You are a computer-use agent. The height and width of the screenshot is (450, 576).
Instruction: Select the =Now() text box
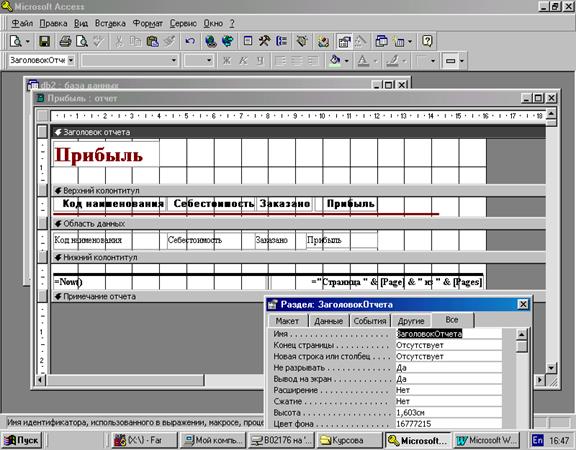[160, 282]
